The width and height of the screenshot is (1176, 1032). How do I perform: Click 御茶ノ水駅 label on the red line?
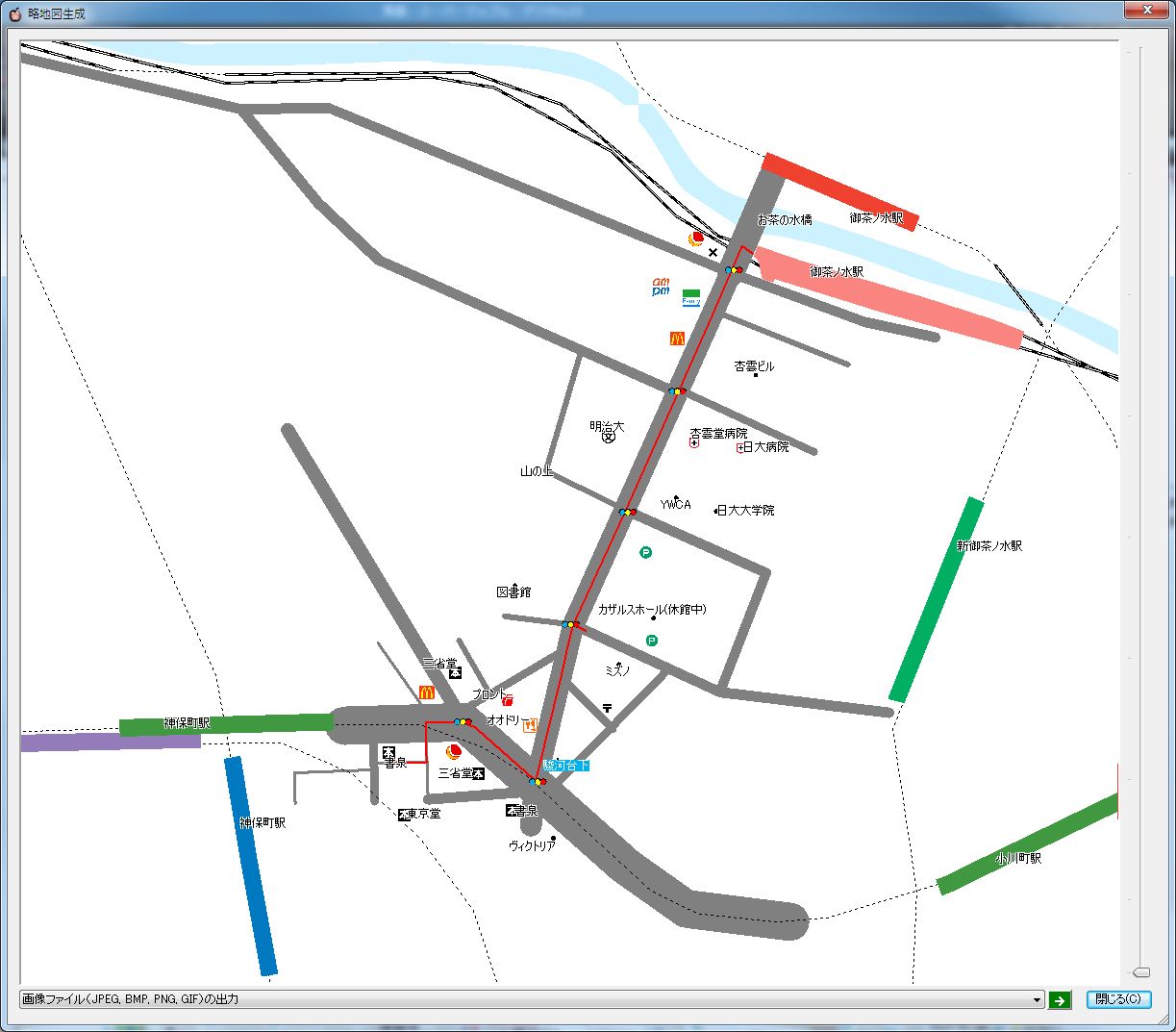[877, 218]
